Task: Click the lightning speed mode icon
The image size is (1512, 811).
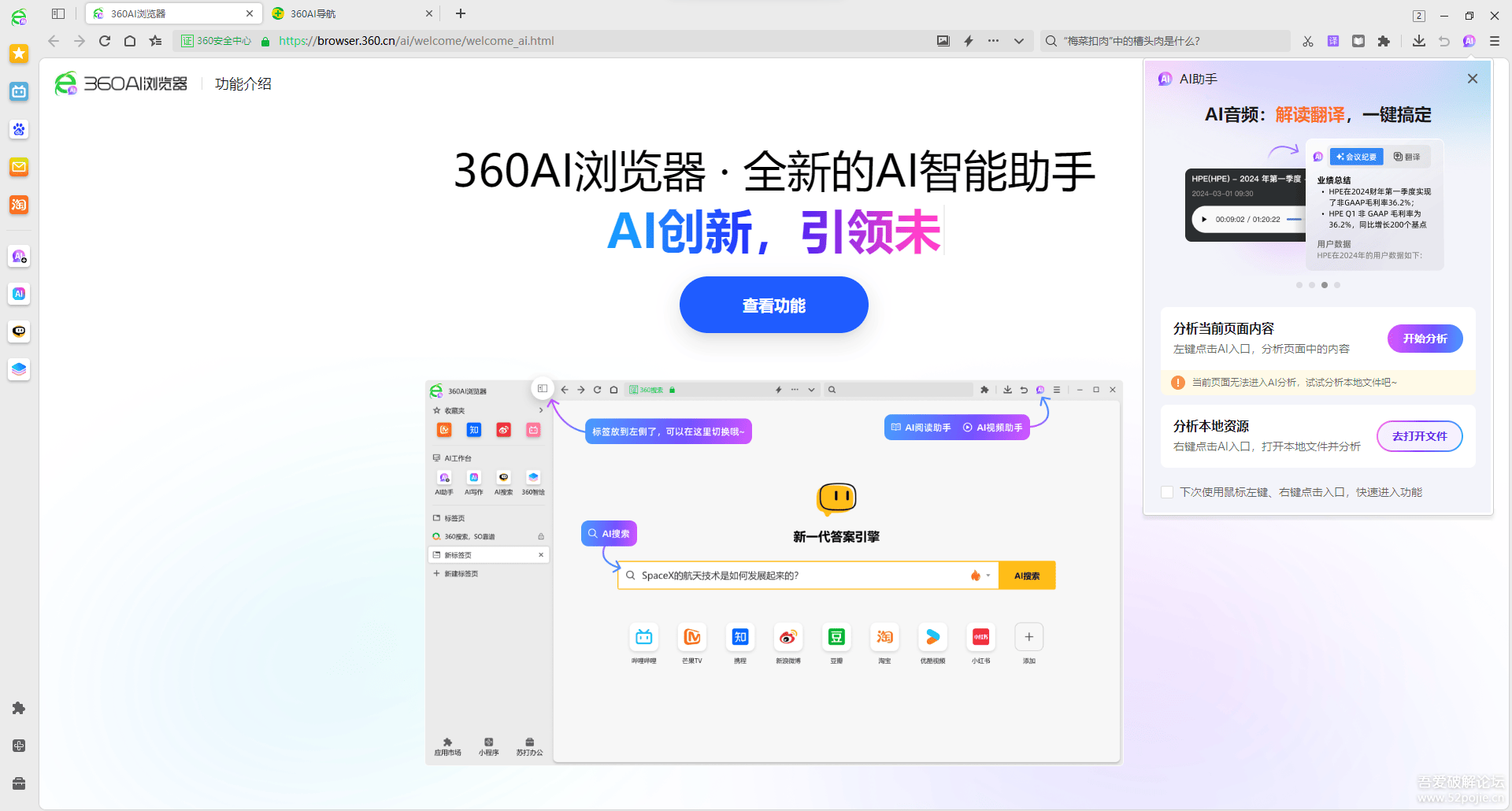Action: 969,41
